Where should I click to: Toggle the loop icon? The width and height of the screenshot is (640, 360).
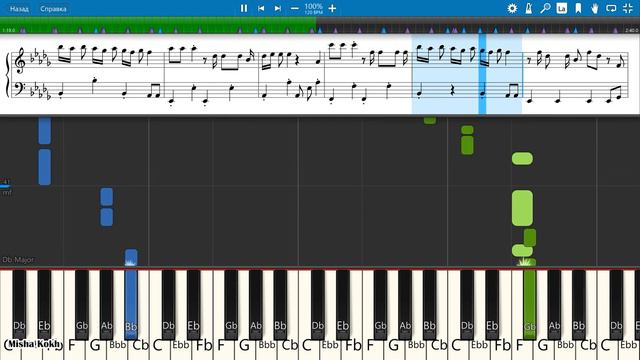pyautogui.click(x=611, y=8)
